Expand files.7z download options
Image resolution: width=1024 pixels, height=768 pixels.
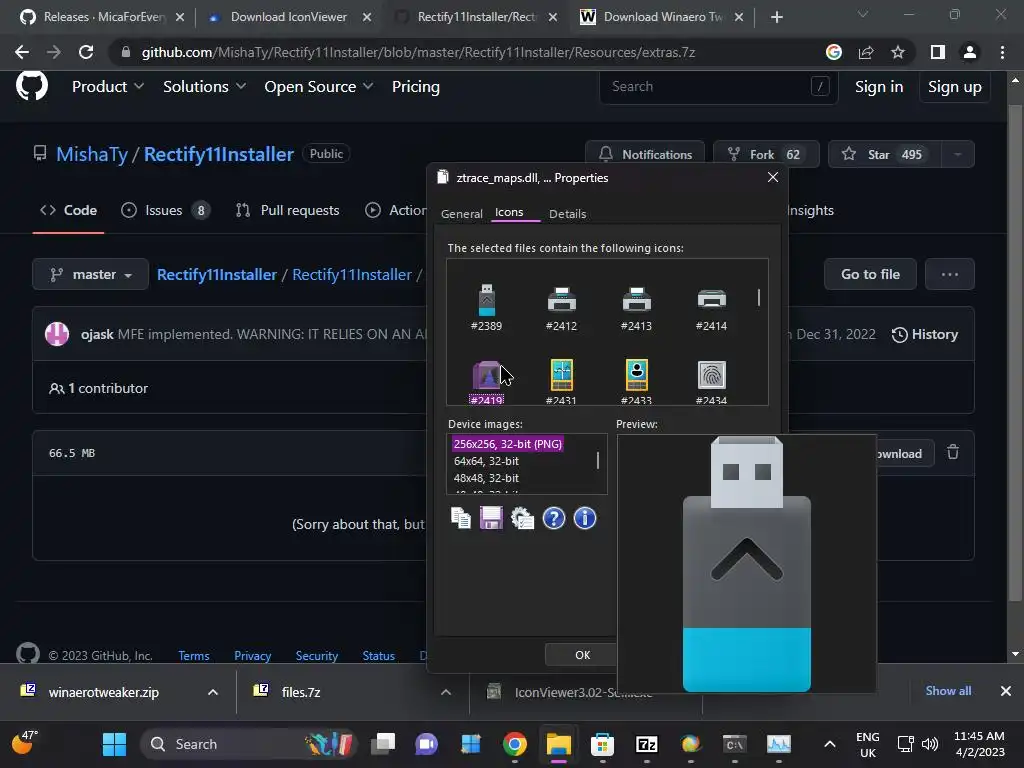coord(446,692)
